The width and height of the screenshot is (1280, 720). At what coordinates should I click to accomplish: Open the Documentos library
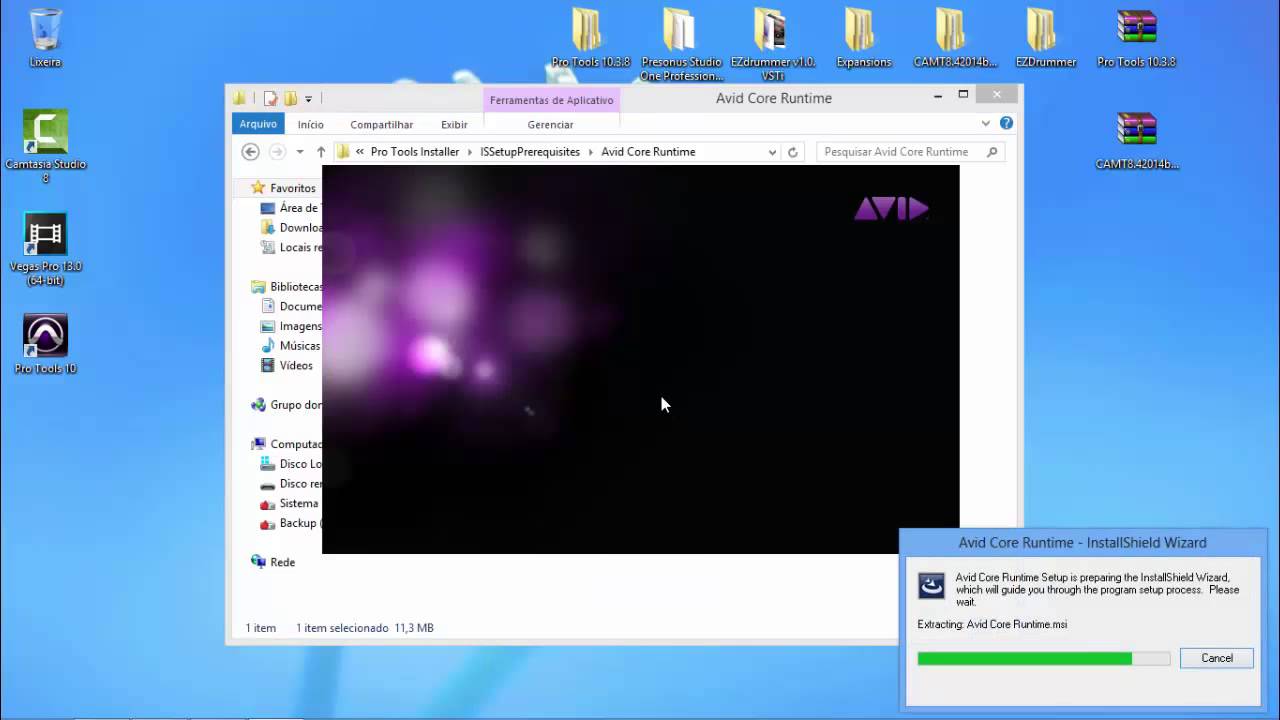coord(291,306)
